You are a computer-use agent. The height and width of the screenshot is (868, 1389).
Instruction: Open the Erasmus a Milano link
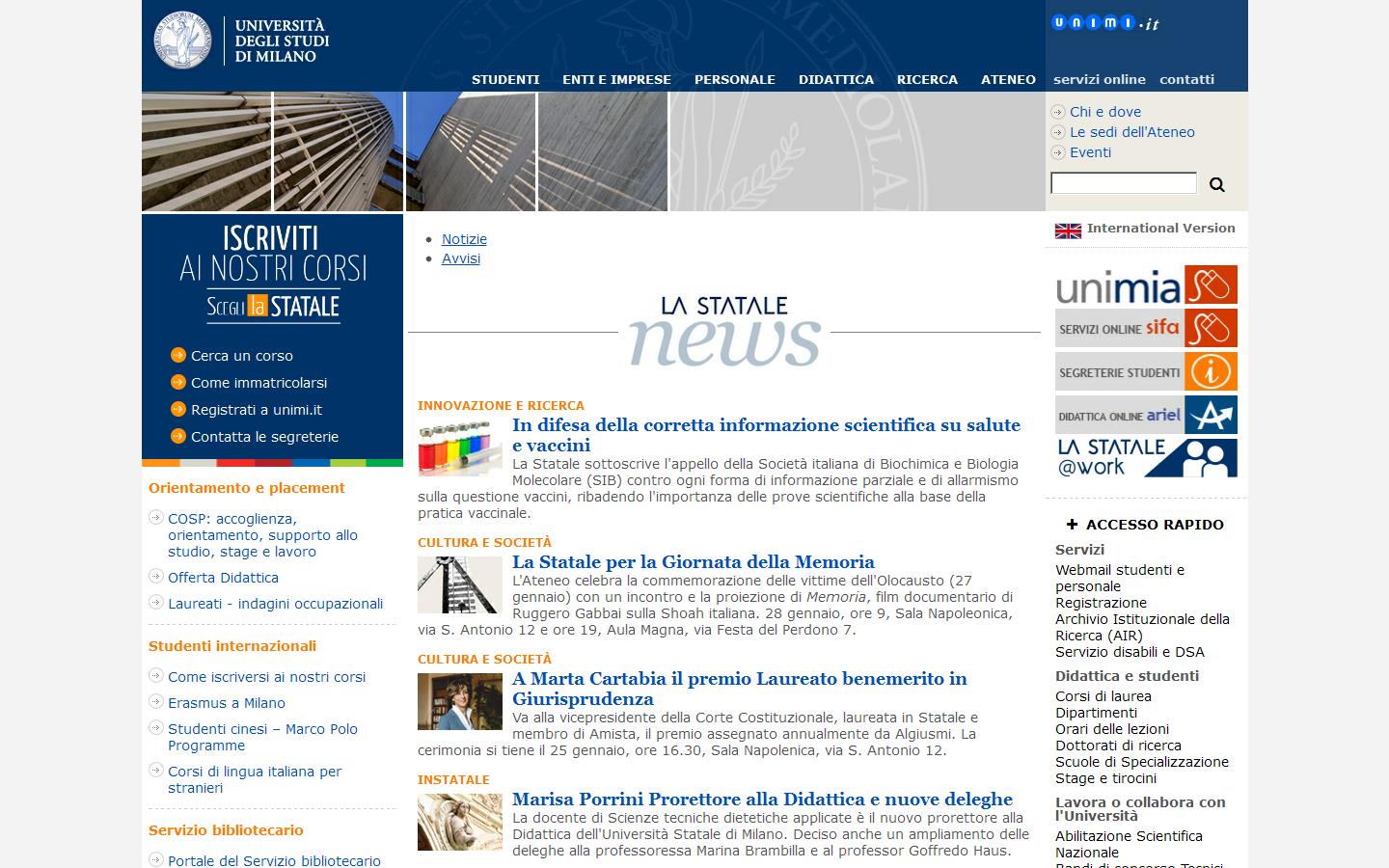tap(227, 703)
